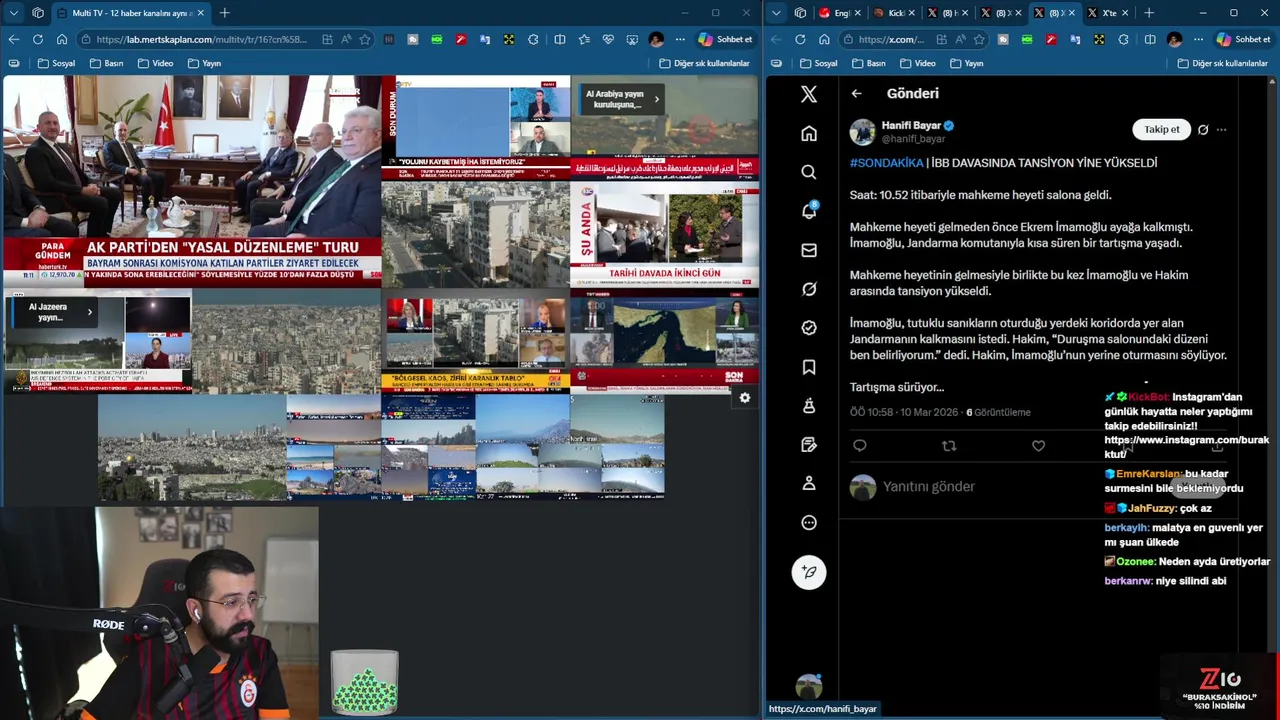This screenshot has width=1280, height=720.
Task: Open Video bookmark folder in X window
Action: click(917, 63)
